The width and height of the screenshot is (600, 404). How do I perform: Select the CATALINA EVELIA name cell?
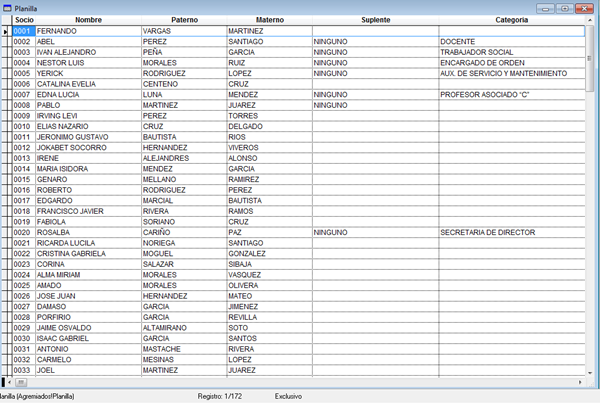(88, 84)
